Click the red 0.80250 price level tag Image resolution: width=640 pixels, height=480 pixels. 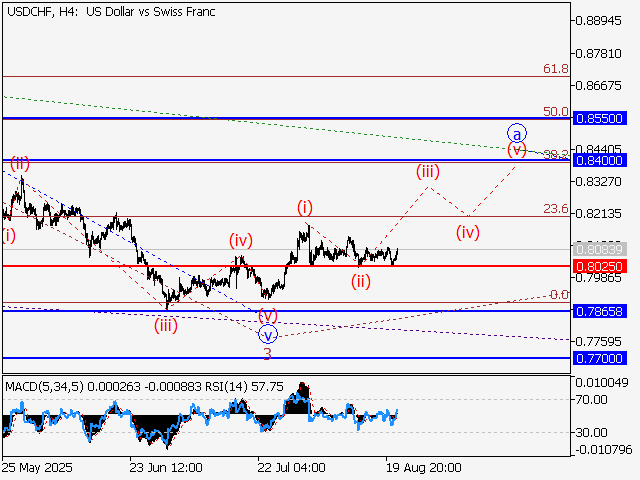coord(600,266)
